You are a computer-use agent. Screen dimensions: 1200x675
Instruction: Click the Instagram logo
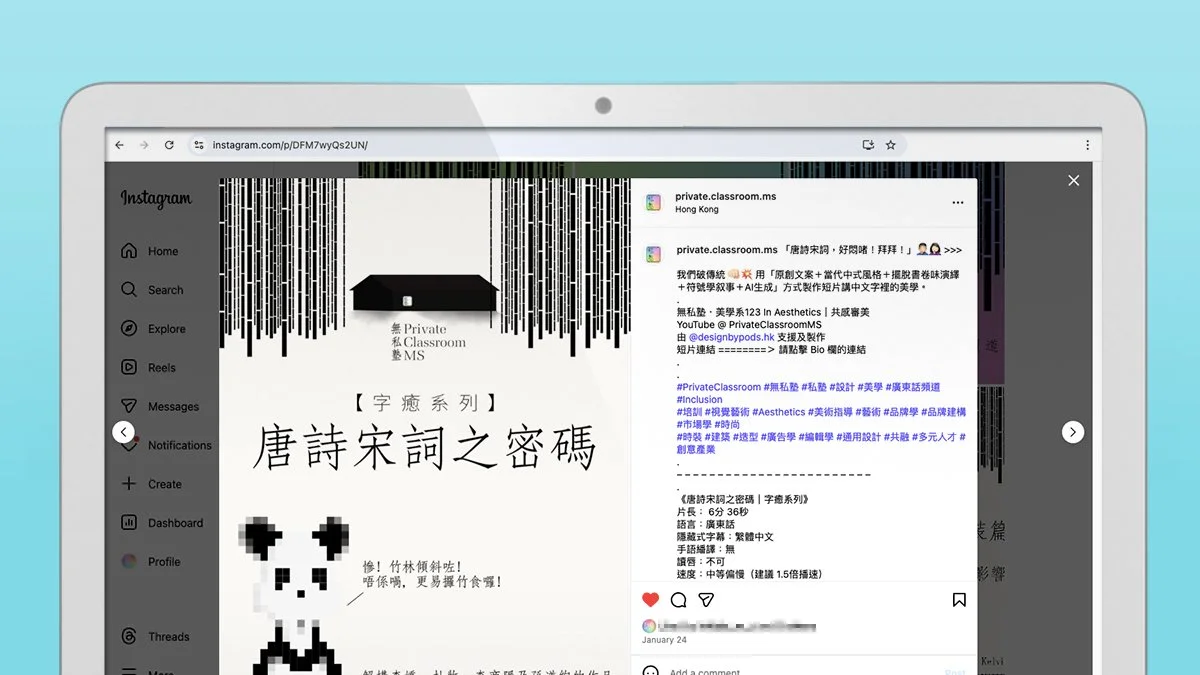point(155,199)
